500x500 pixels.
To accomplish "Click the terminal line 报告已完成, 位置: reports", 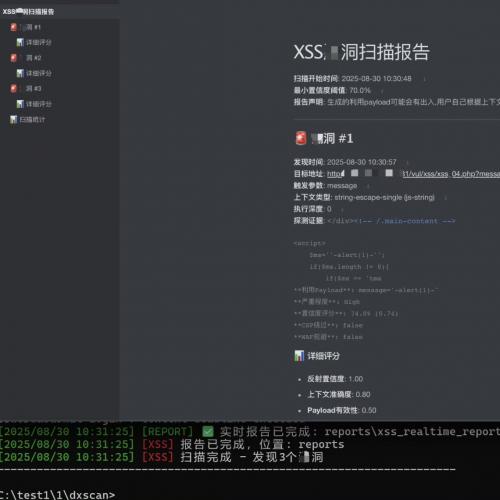I will [x=172, y=444].
